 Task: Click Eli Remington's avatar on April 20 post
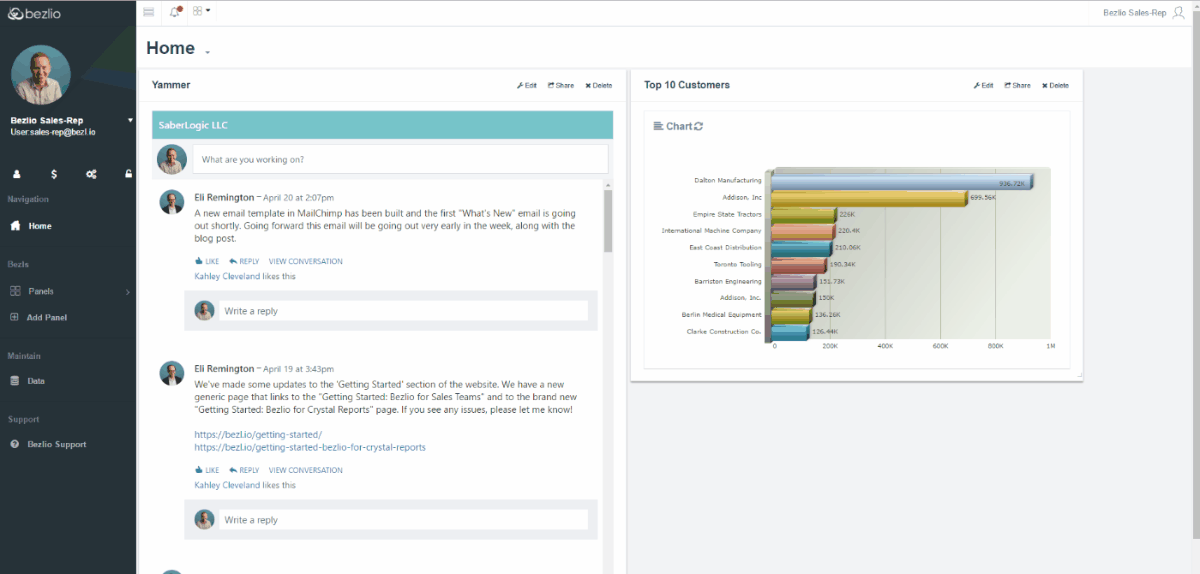pos(172,202)
